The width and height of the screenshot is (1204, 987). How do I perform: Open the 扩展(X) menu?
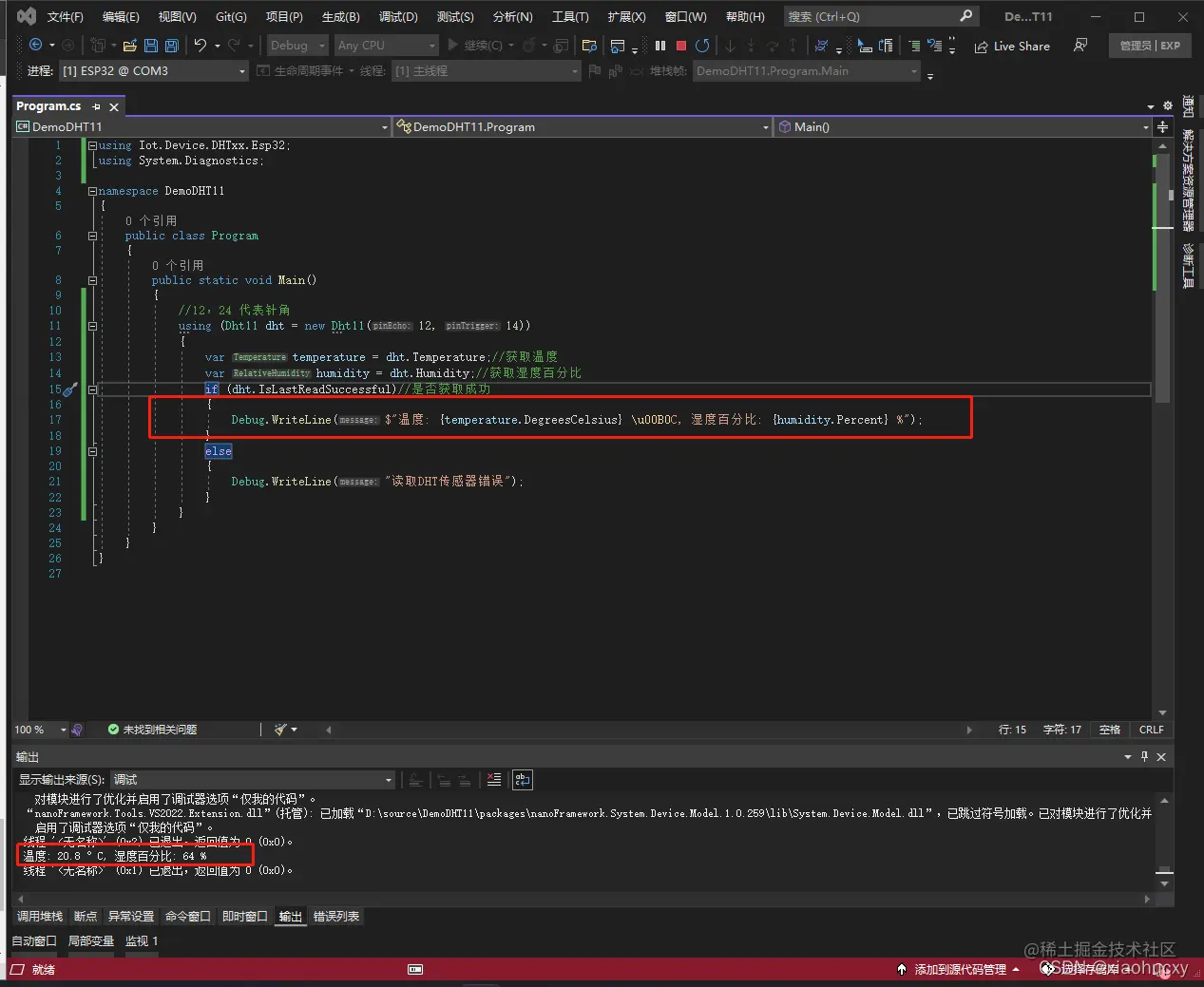click(x=626, y=16)
